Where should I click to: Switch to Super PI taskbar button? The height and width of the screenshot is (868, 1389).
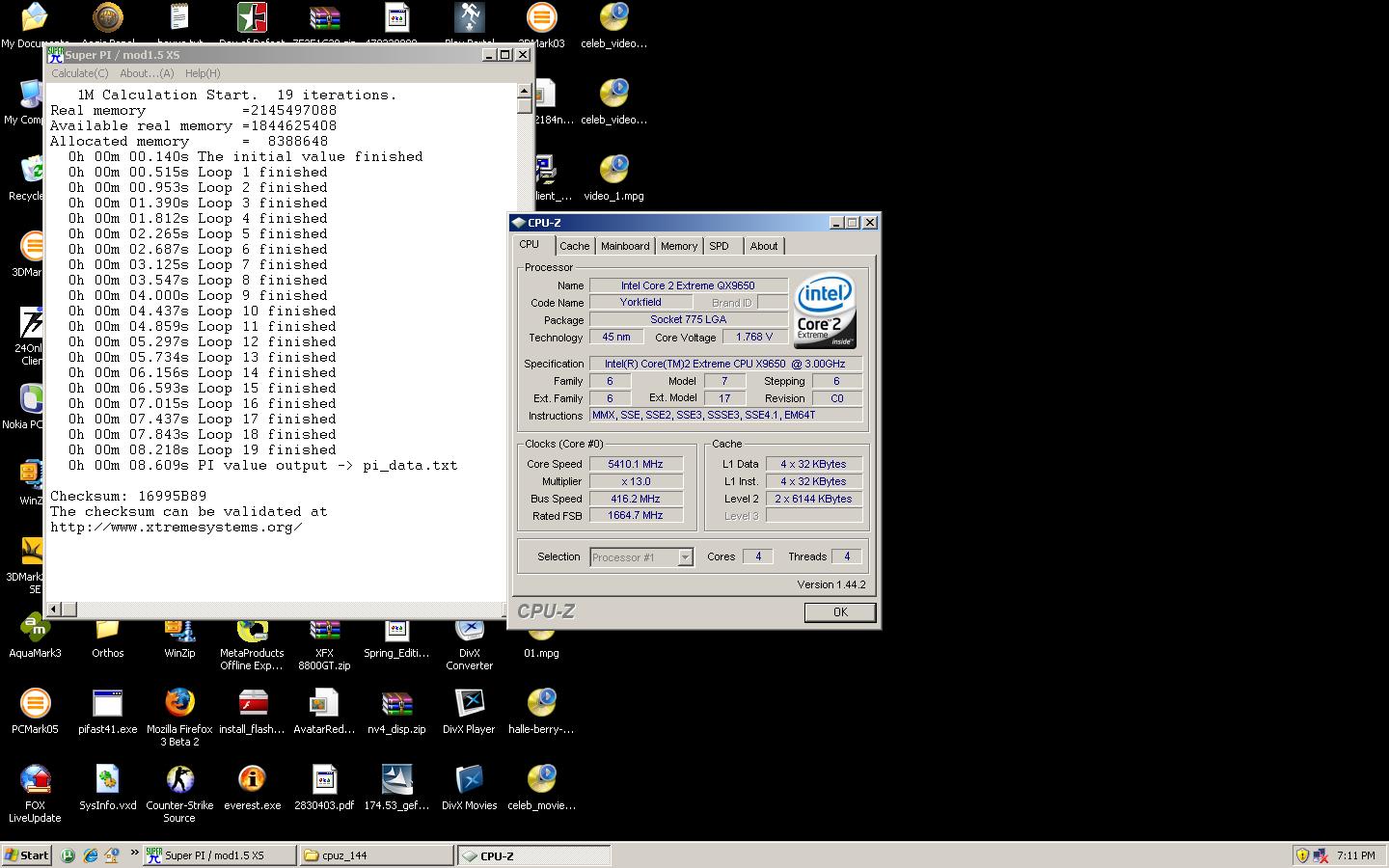219,855
